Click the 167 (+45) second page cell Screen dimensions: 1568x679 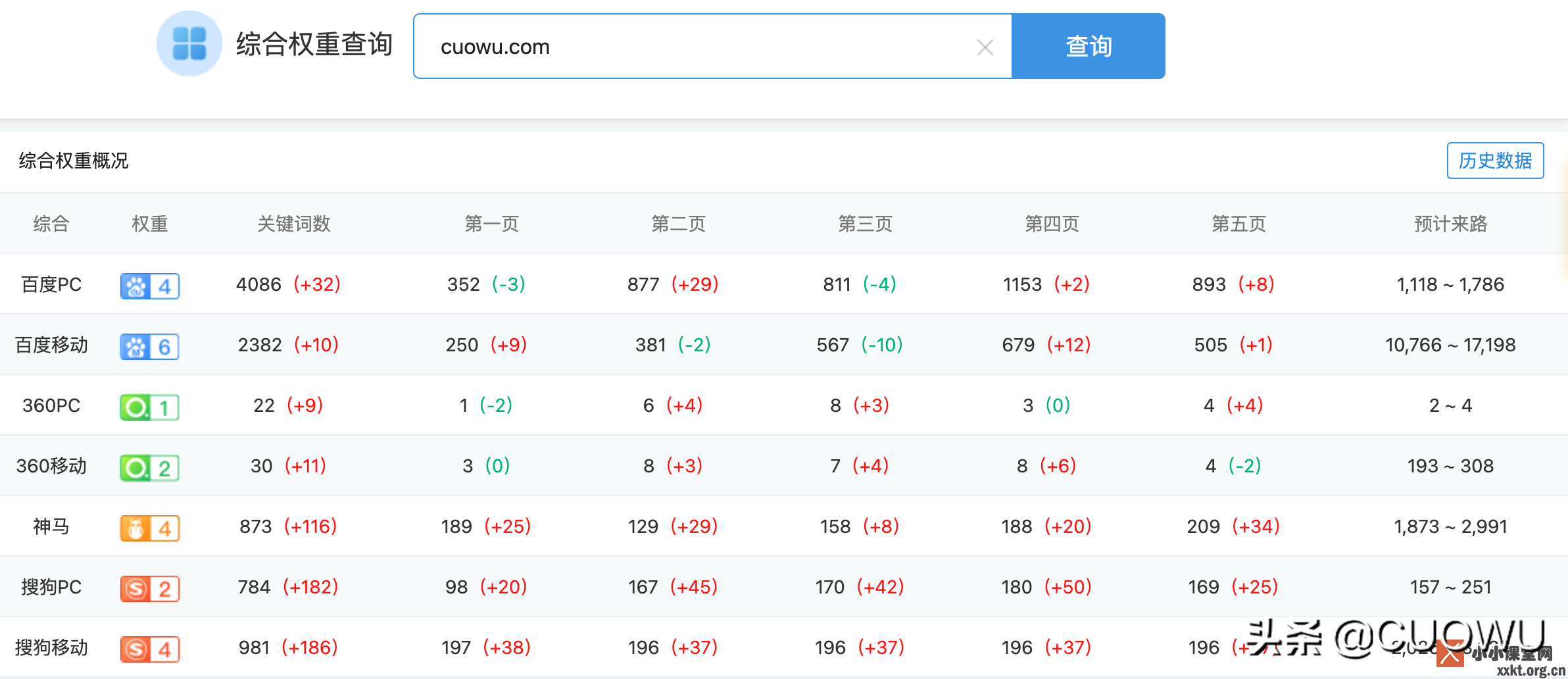pyautogui.click(x=673, y=587)
